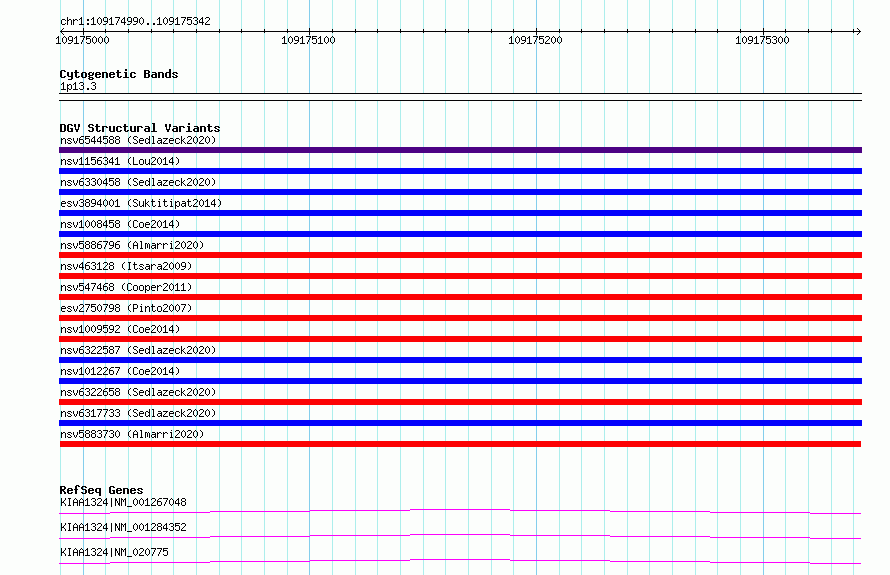This screenshot has height=575, width=890.
Task: Select variant esv3894001 (Suktitipat2014) label
Action: [x=141, y=203]
